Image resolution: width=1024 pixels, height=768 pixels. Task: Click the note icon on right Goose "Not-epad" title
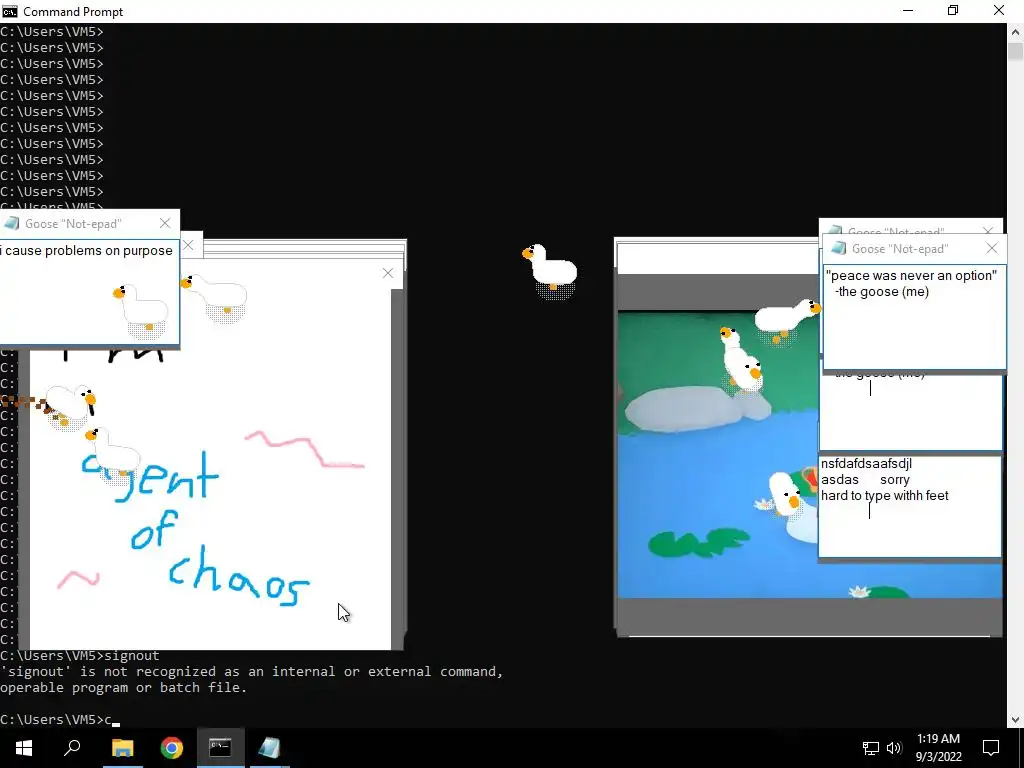[x=839, y=248]
